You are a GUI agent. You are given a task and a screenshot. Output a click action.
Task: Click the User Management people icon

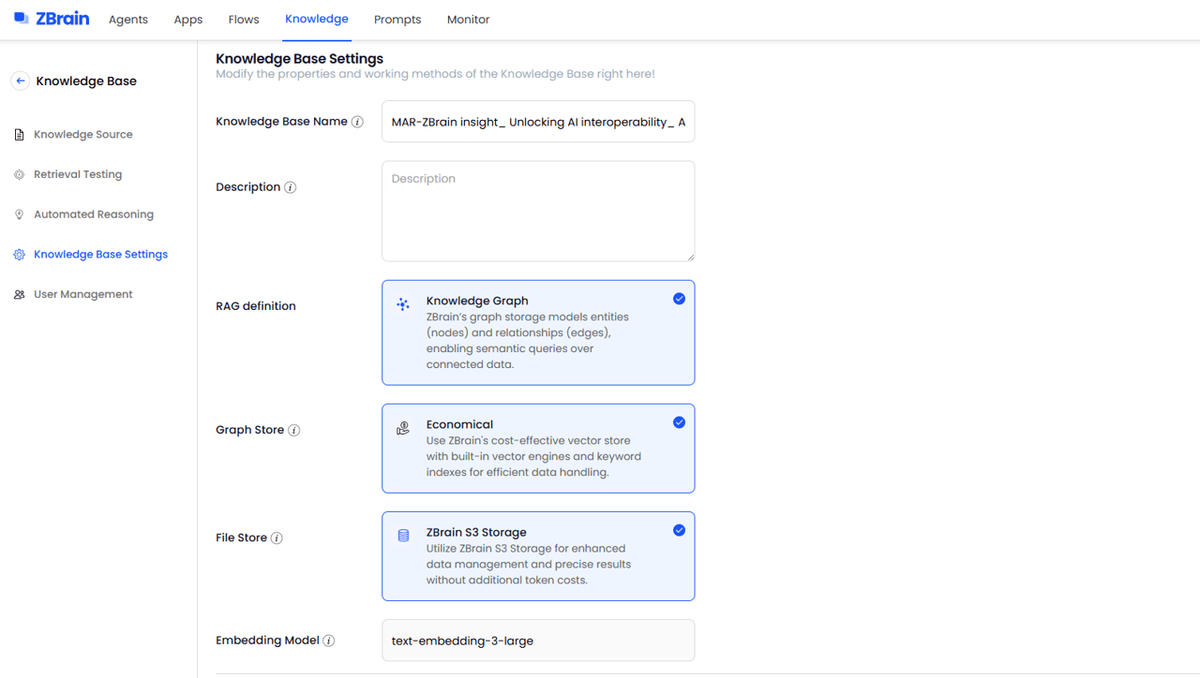click(x=19, y=295)
